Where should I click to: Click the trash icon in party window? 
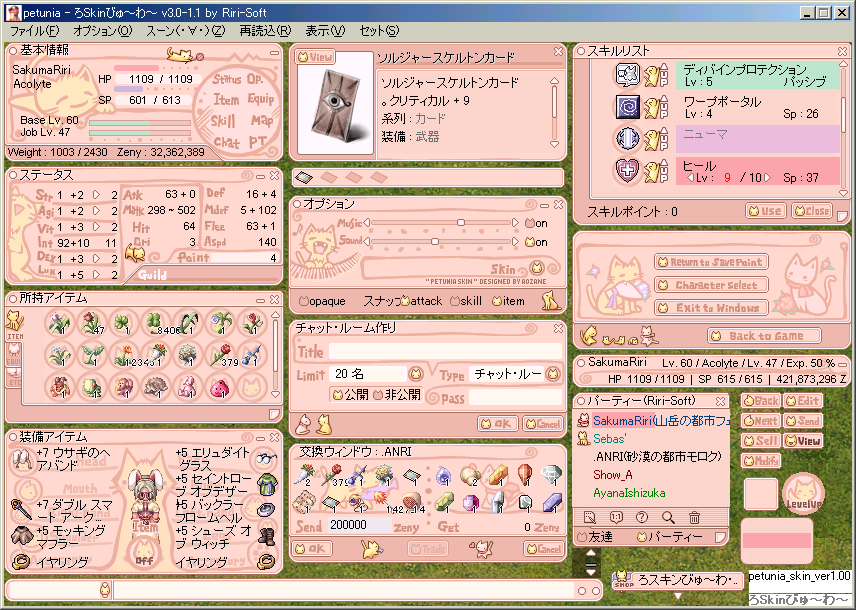[x=694, y=517]
